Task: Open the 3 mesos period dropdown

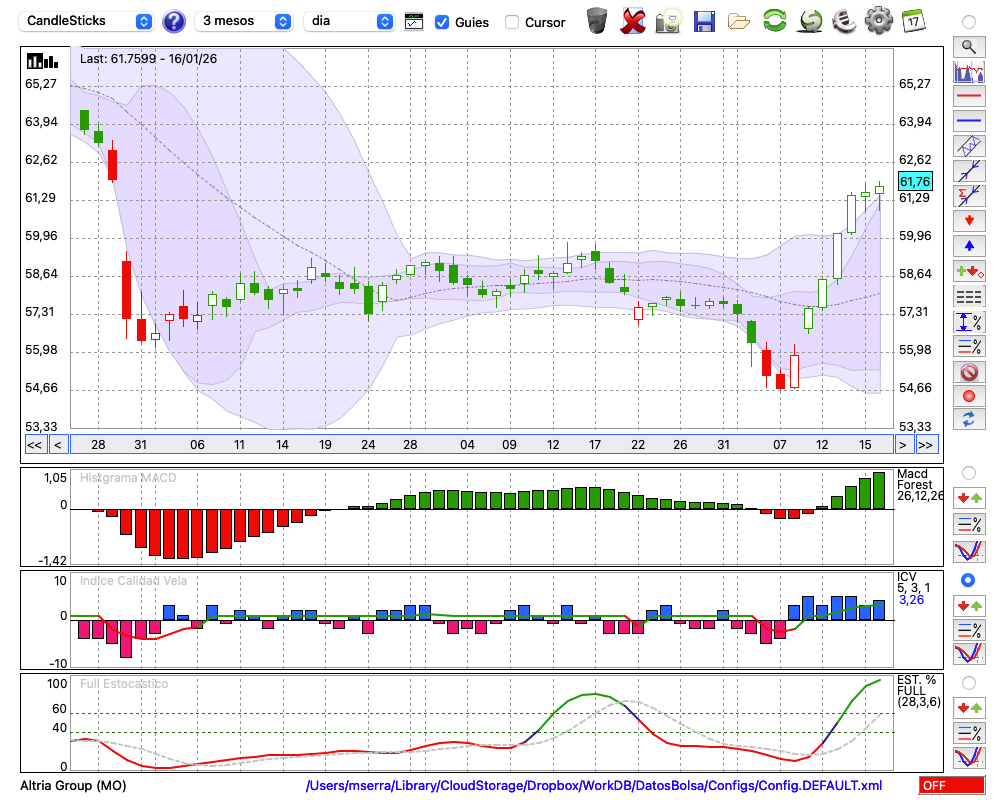Action: point(244,21)
